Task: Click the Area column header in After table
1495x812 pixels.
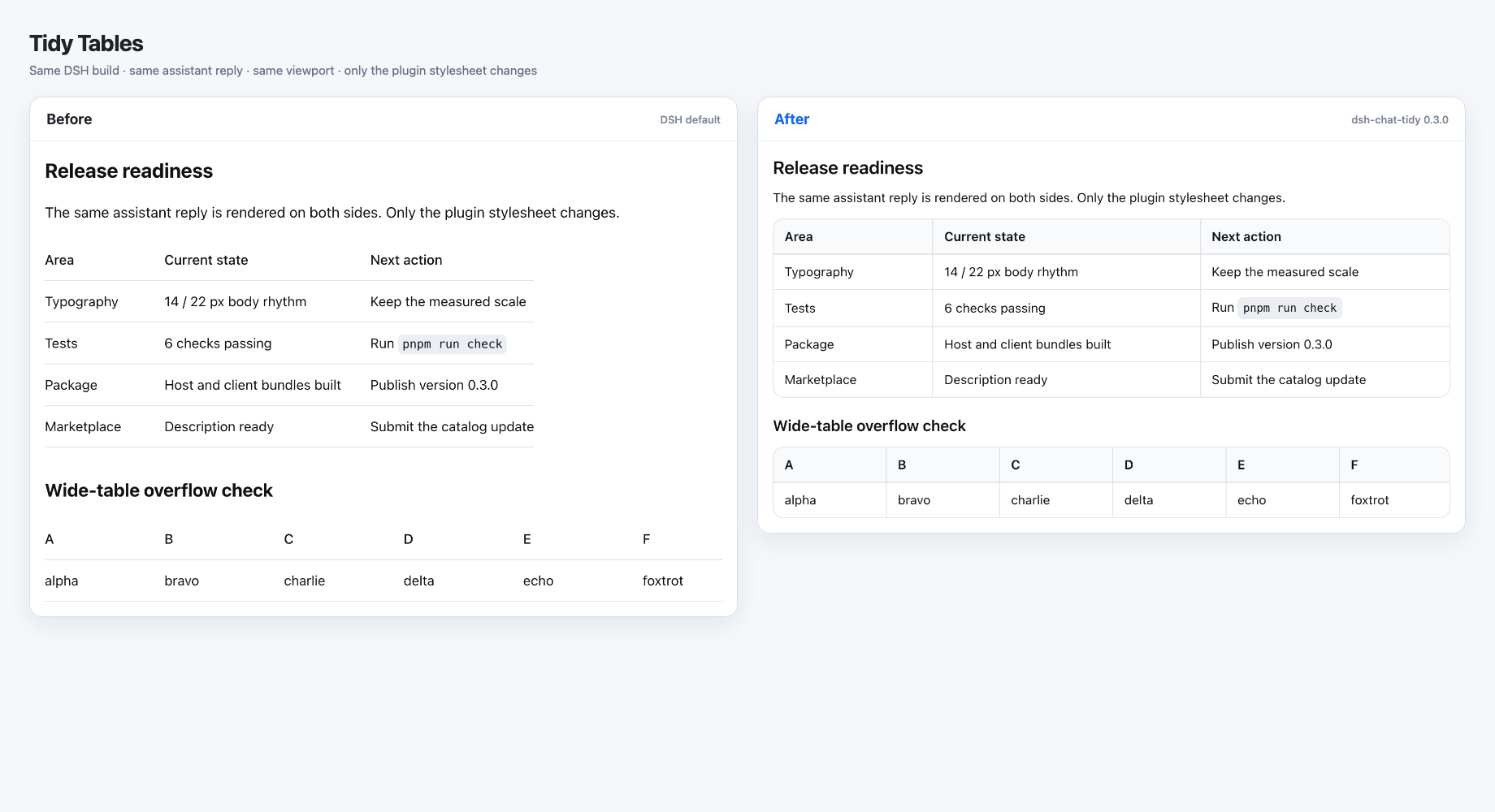Action: coord(852,237)
